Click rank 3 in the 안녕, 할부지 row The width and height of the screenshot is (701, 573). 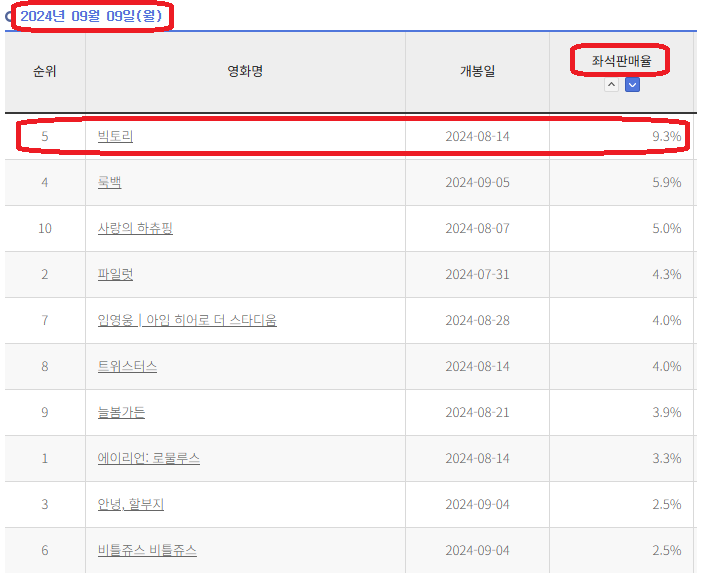pos(45,504)
